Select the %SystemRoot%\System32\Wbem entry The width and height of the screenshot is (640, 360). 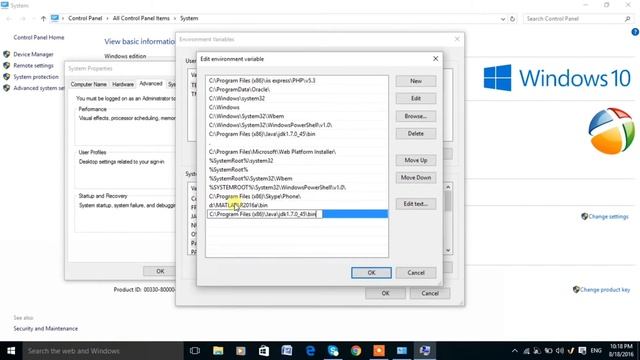tap(297, 178)
